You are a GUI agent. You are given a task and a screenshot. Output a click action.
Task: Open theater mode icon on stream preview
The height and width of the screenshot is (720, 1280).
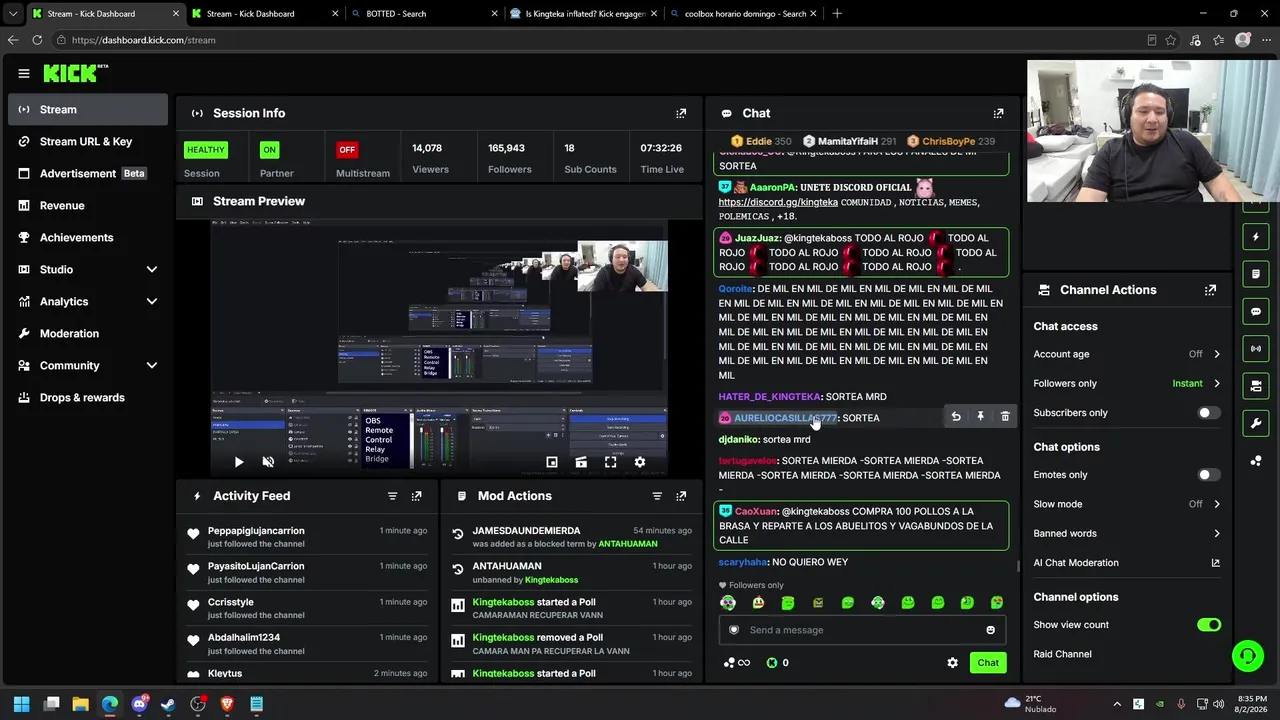581,462
